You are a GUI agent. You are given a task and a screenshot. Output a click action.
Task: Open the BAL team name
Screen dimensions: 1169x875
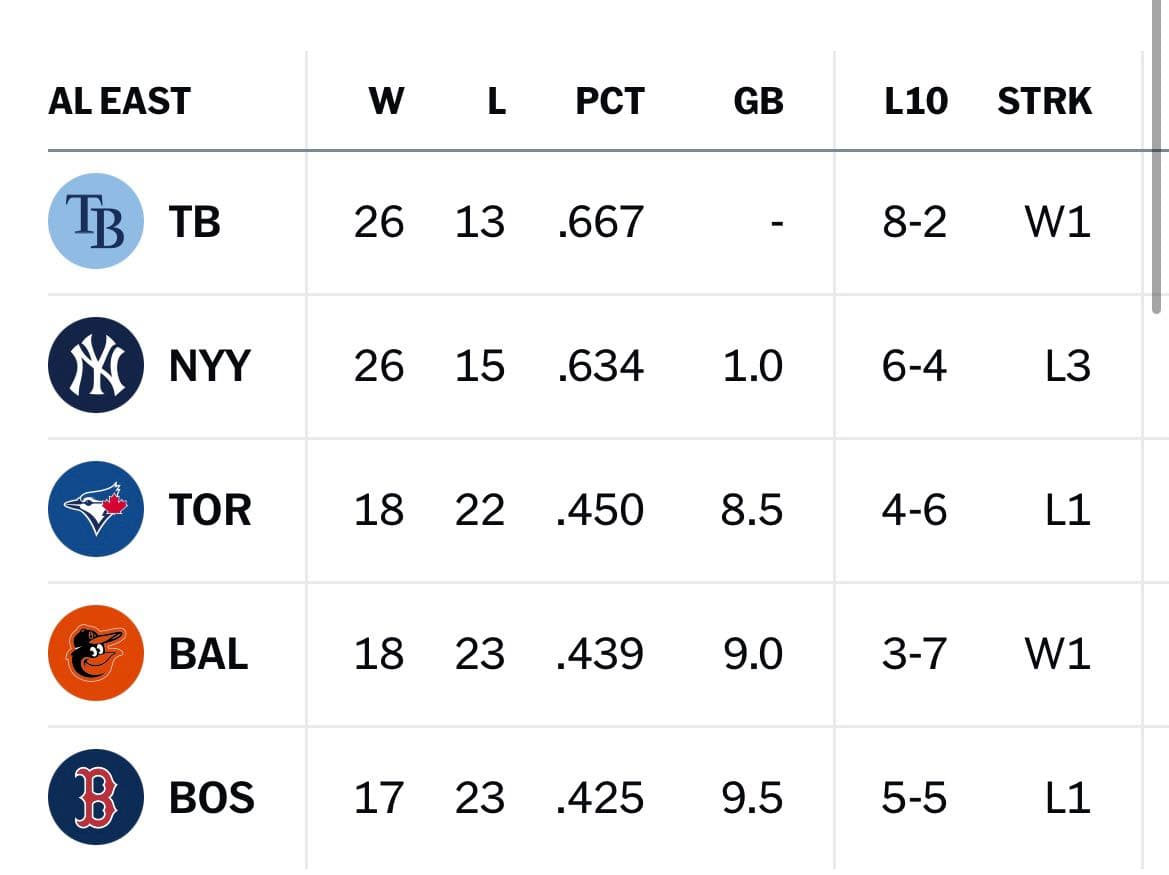(x=209, y=654)
